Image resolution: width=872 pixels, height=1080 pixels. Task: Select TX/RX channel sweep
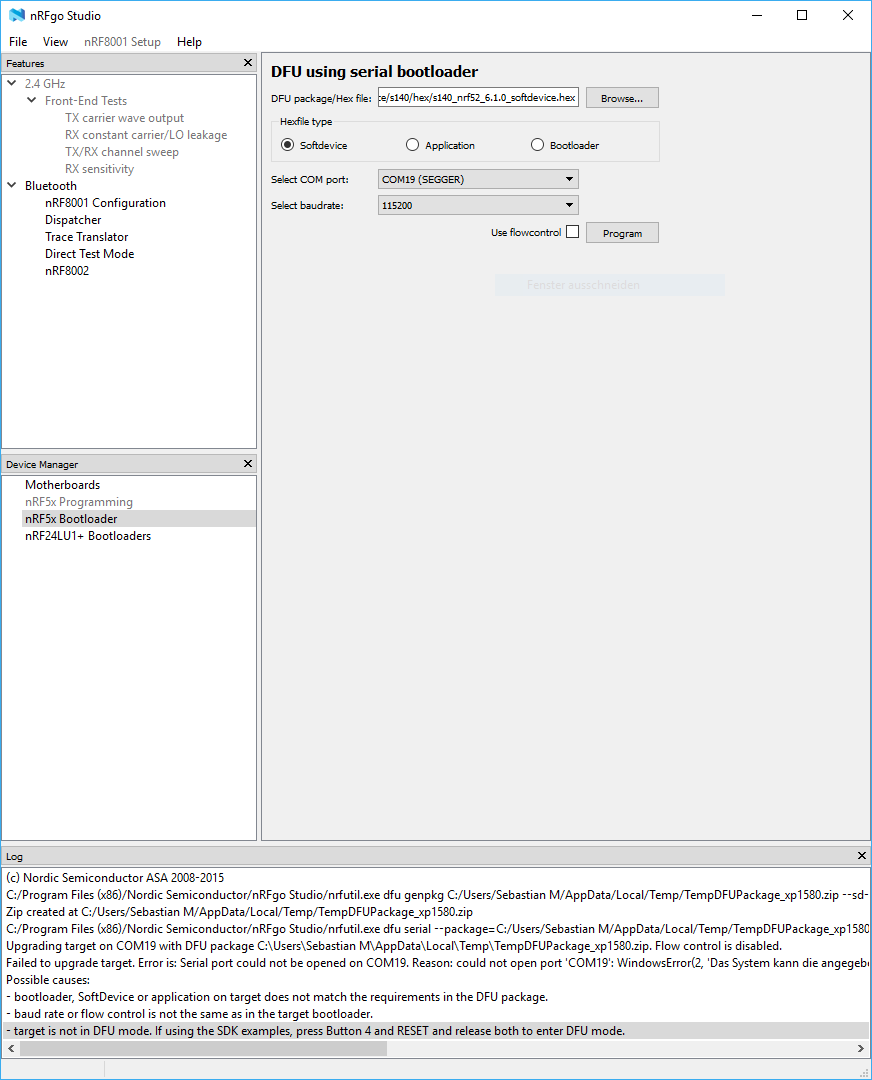tap(122, 152)
